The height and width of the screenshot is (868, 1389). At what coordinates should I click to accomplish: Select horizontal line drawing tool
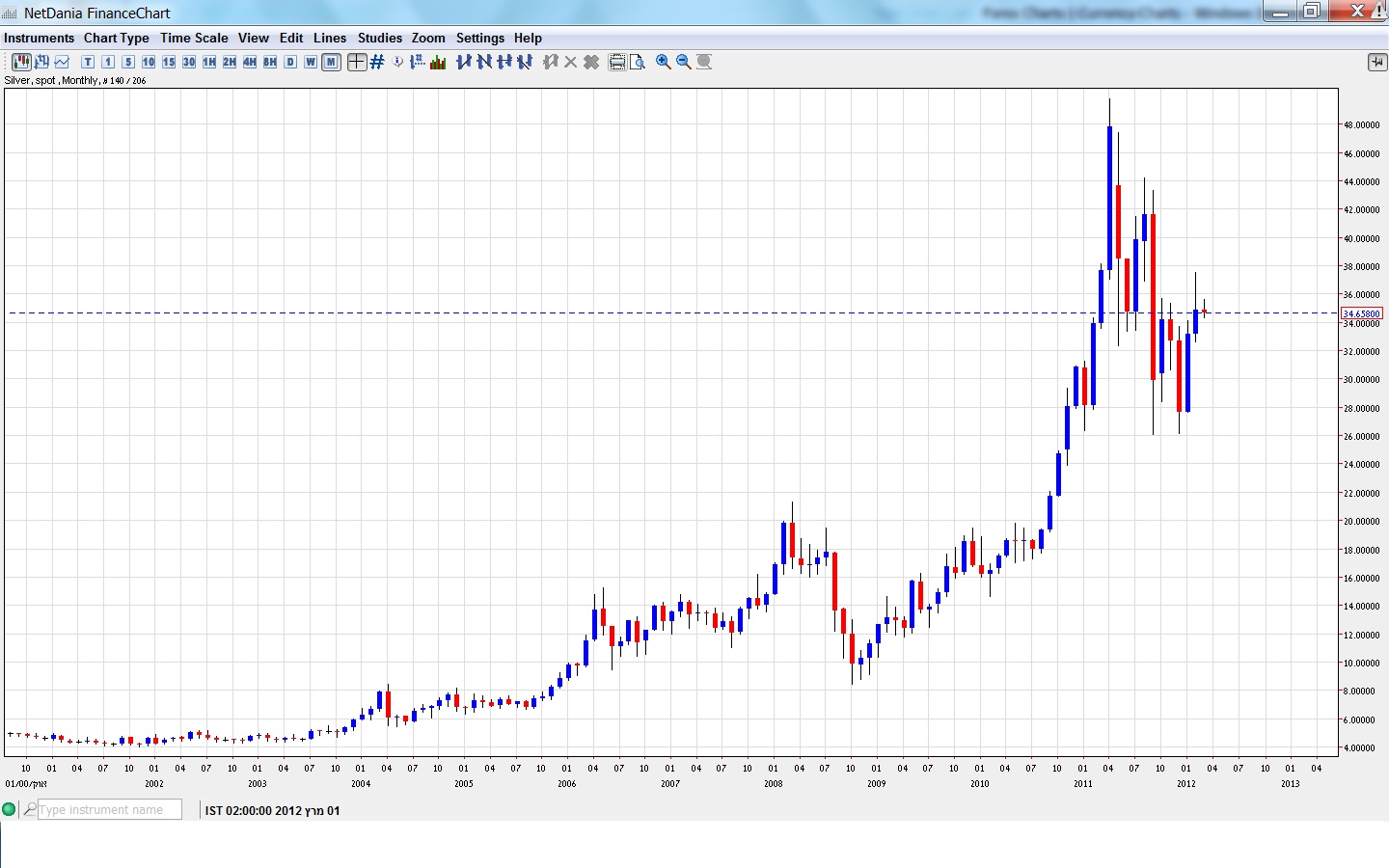[x=504, y=62]
